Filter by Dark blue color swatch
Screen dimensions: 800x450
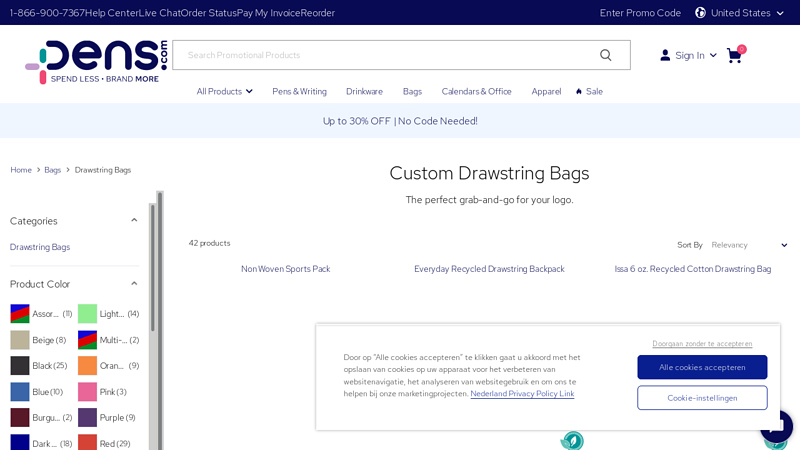20,442
